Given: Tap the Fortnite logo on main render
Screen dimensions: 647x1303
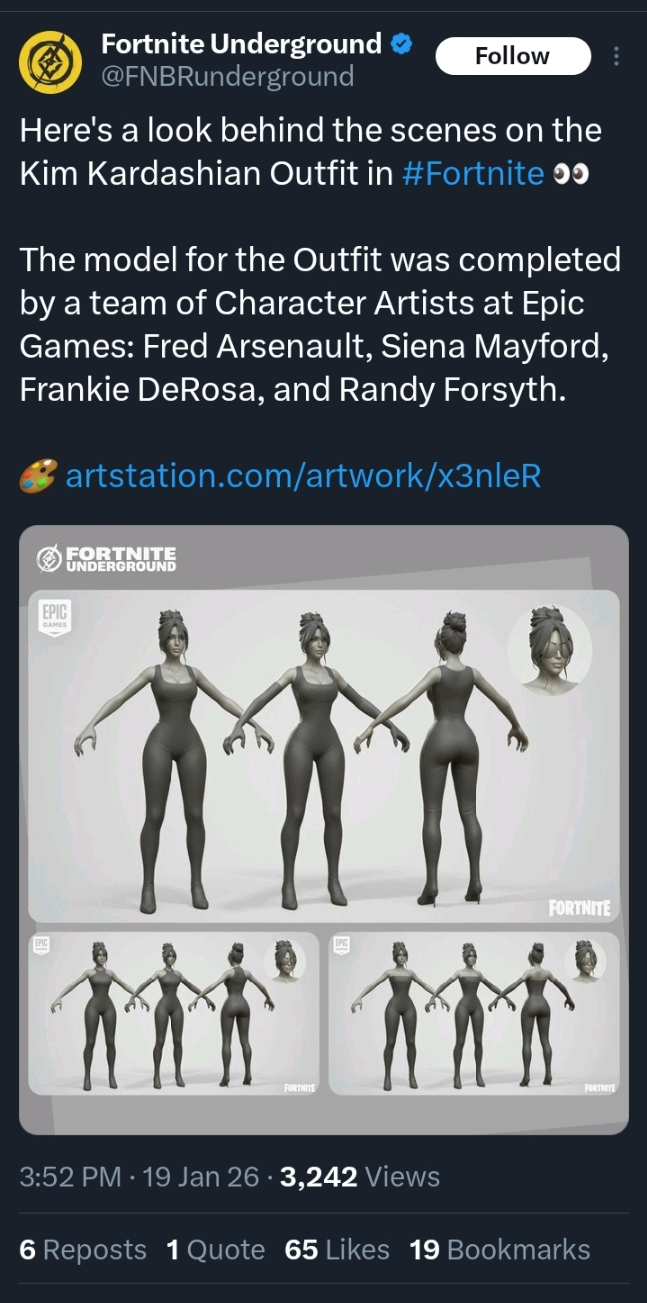Looking at the screenshot, I should [579, 908].
